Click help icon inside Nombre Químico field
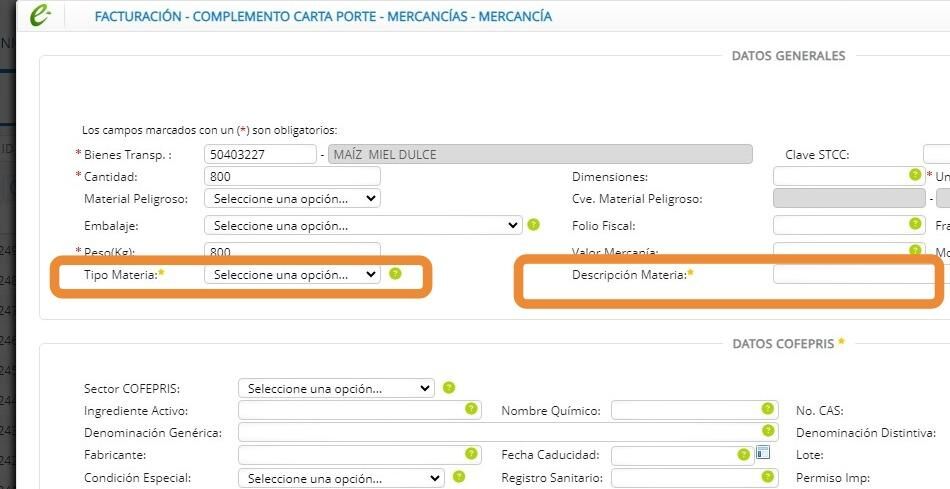Viewport: 950px width, 489px height. 768,410
